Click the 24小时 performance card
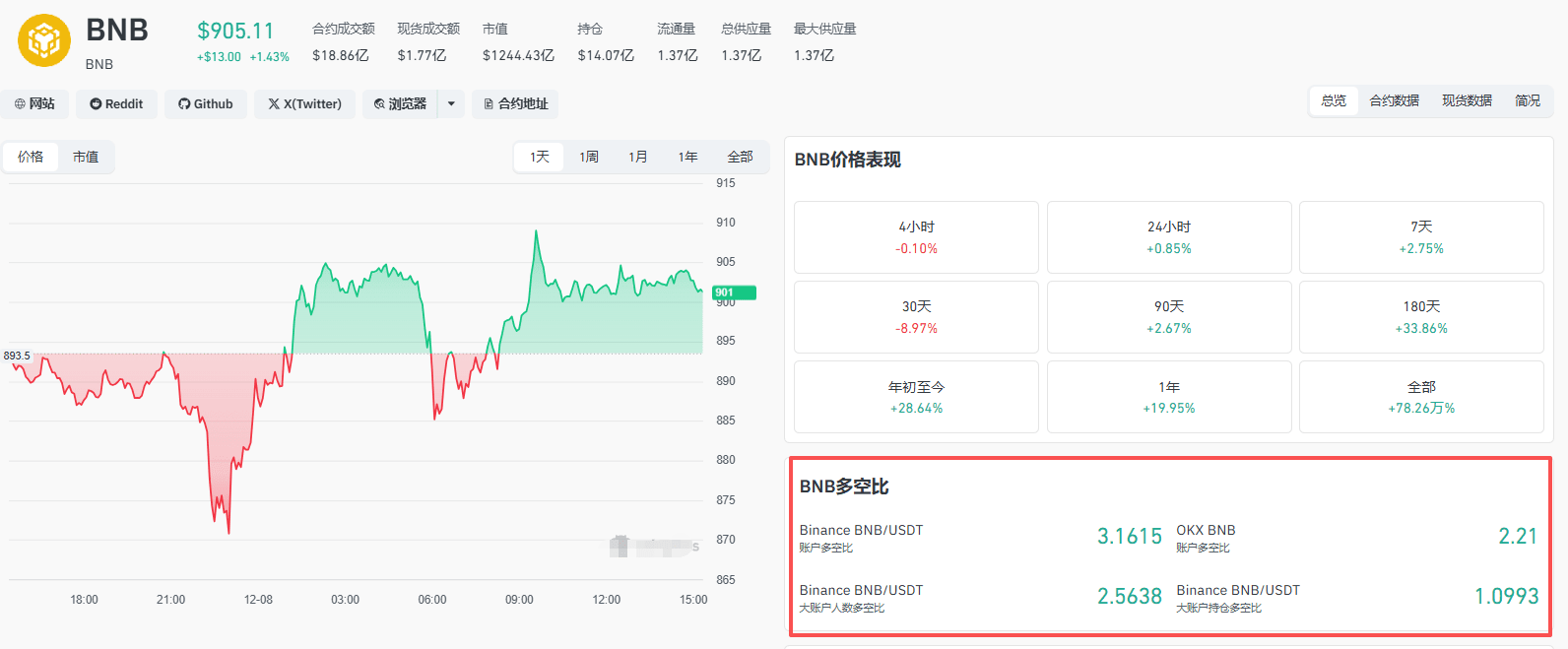 coord(1169,237)
